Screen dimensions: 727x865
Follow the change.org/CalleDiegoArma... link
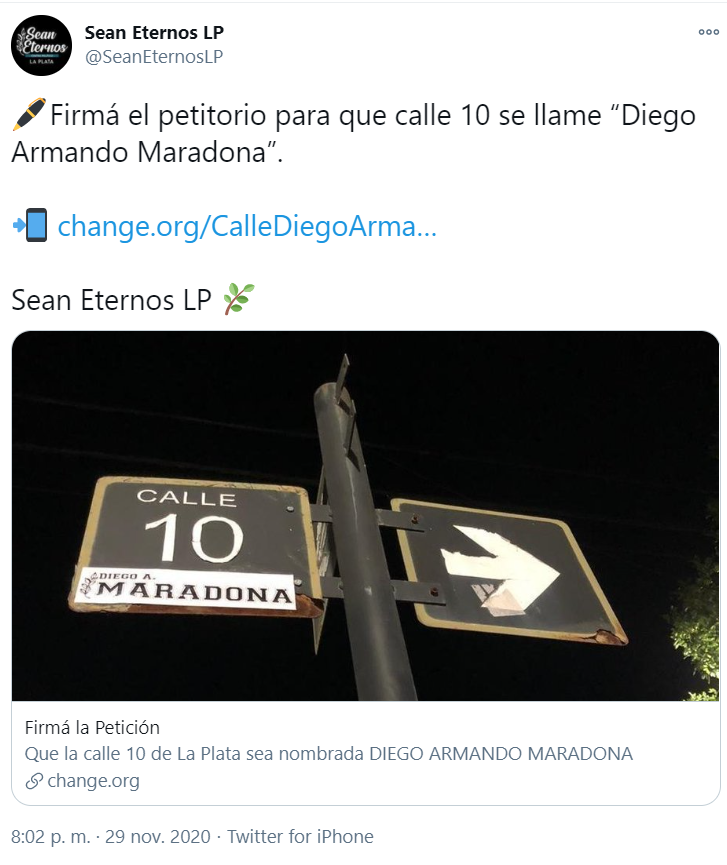pyautogui.click(x=247, y=226)
